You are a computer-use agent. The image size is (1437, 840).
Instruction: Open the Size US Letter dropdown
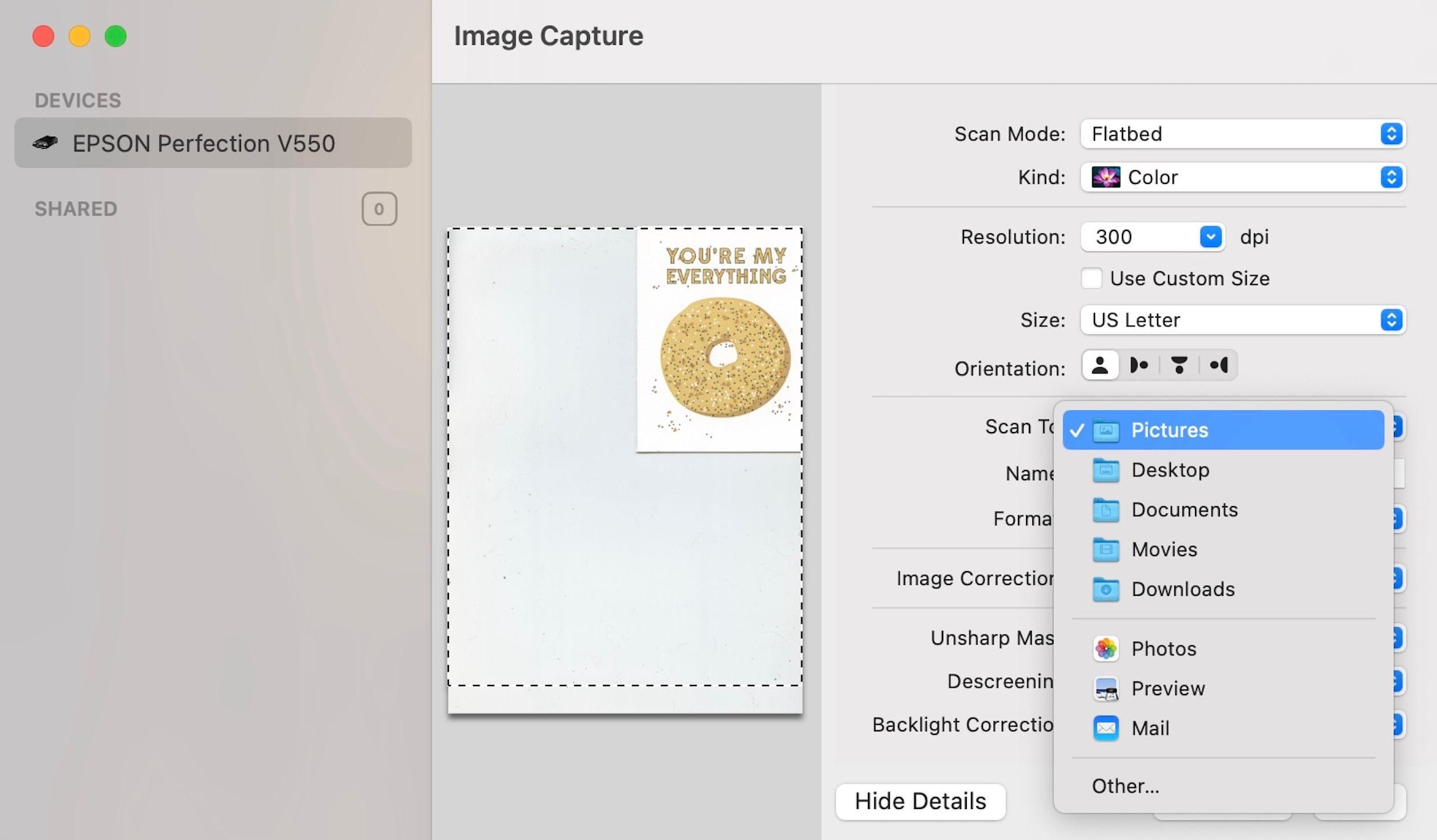coord(1243,319)
